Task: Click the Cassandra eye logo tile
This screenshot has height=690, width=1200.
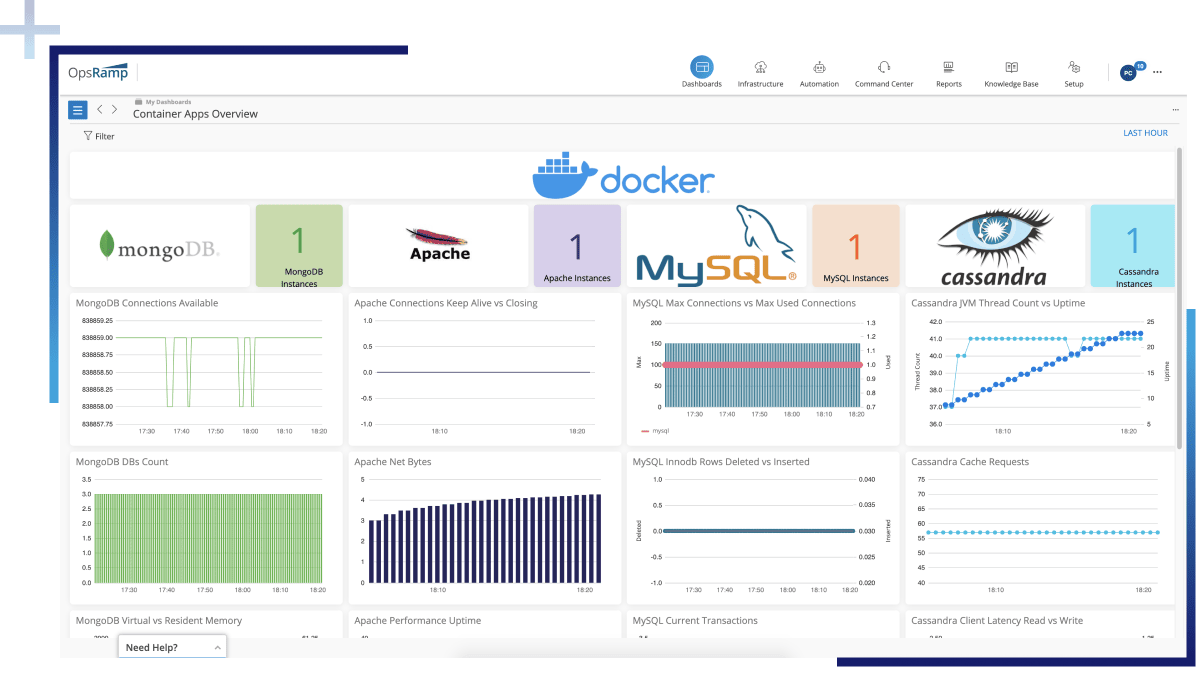Action: pyautogui.click(x=995, y=246)
